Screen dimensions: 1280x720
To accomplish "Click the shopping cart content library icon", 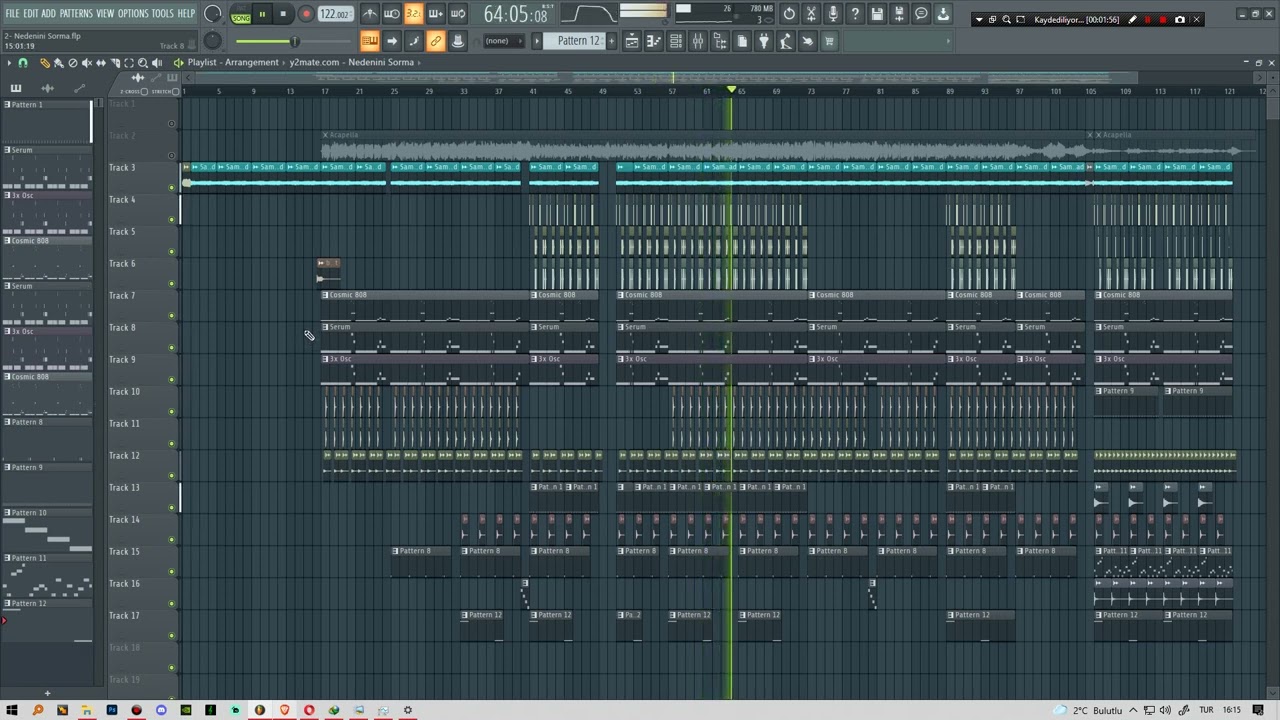I will tap(829, 41).
